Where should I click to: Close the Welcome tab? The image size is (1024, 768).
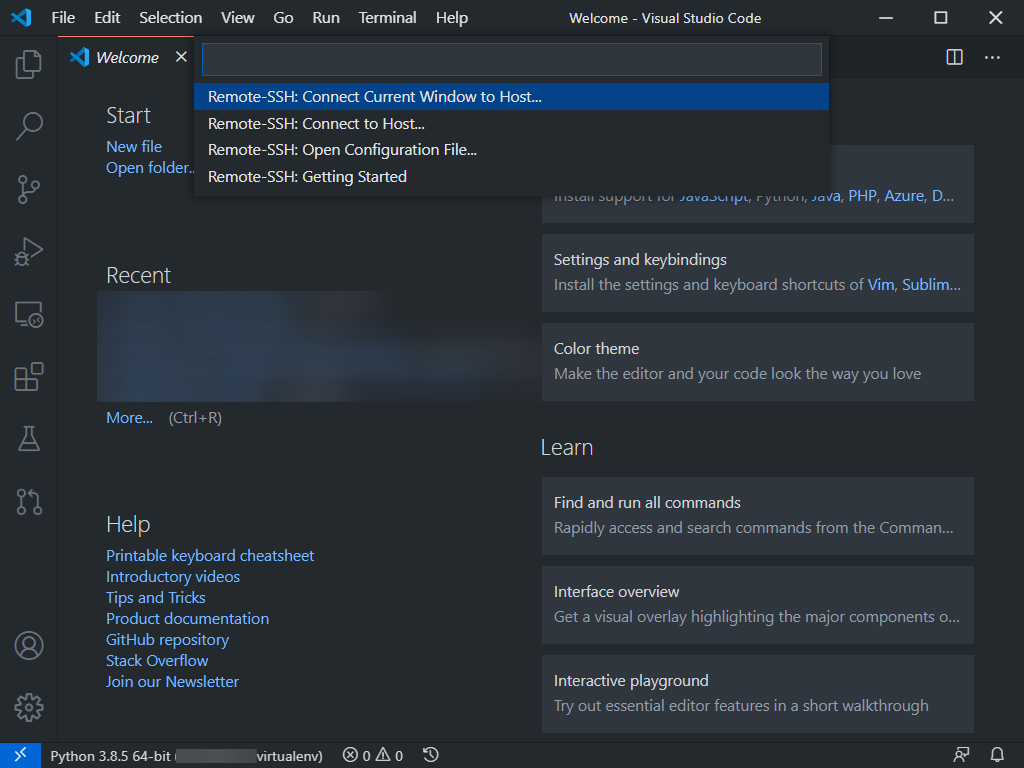pyautogui.click(x=182, y=57)
